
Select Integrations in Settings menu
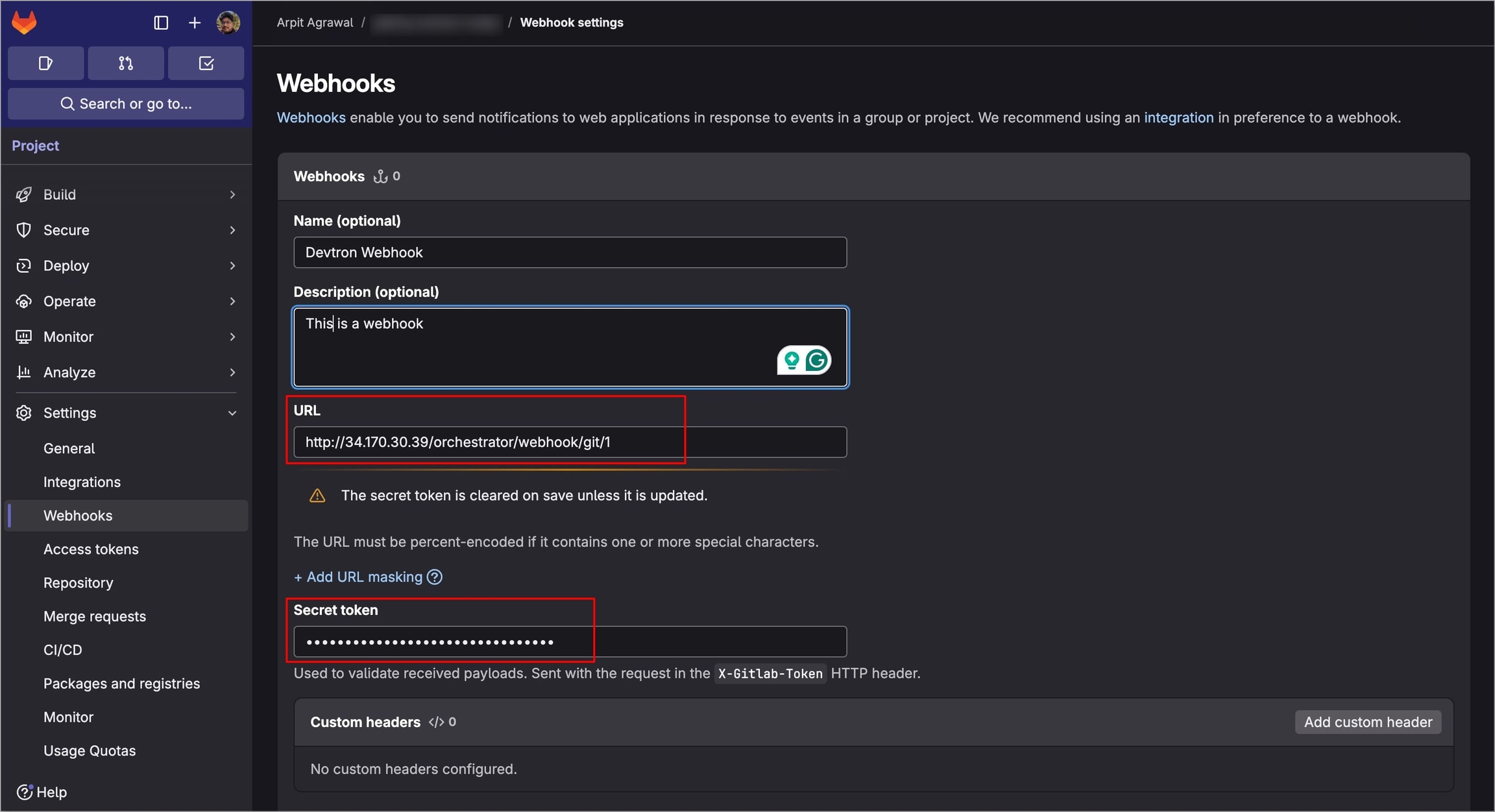[82, 482]
